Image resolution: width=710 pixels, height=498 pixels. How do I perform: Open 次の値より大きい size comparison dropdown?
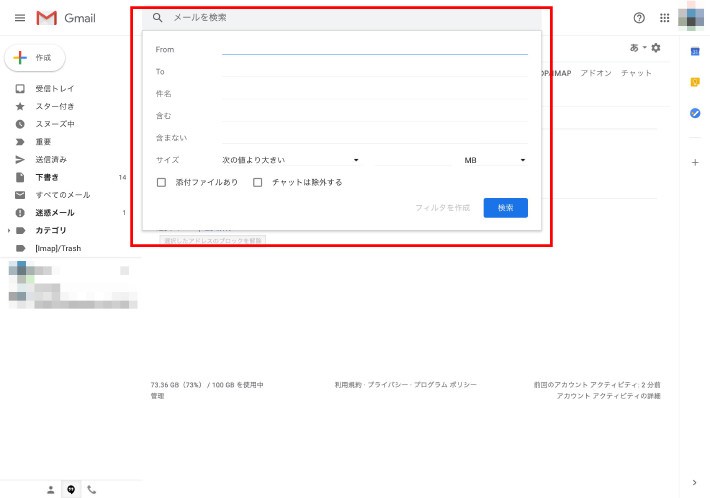click(x=290, y=160)
